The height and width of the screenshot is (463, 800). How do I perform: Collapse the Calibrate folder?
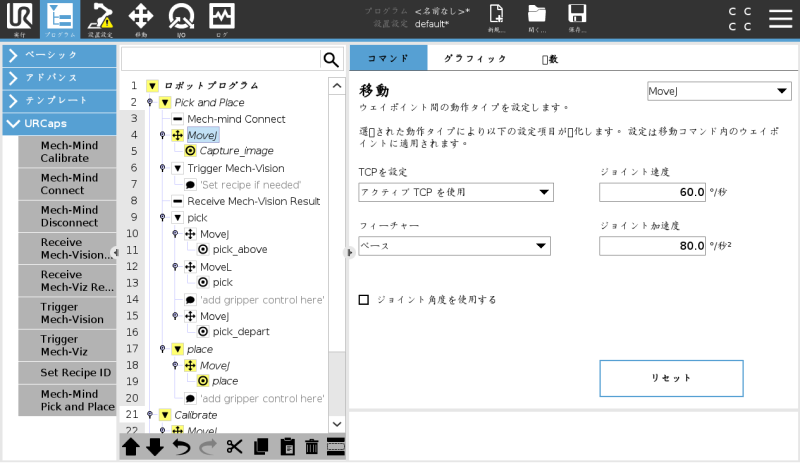(x=165, y=415)
